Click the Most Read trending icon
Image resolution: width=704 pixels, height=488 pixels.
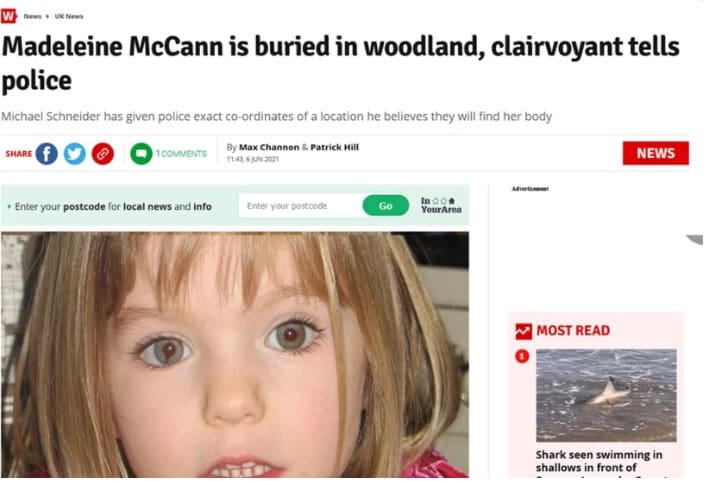[524, 331]
